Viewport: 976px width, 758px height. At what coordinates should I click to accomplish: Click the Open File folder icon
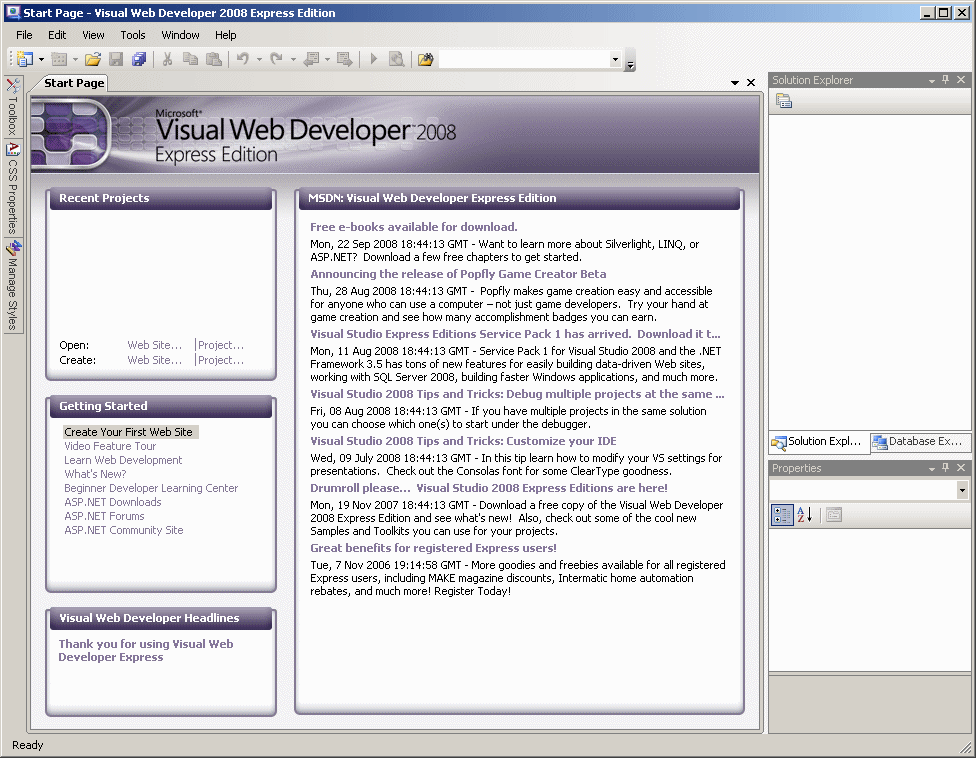[x=93, y=59]
